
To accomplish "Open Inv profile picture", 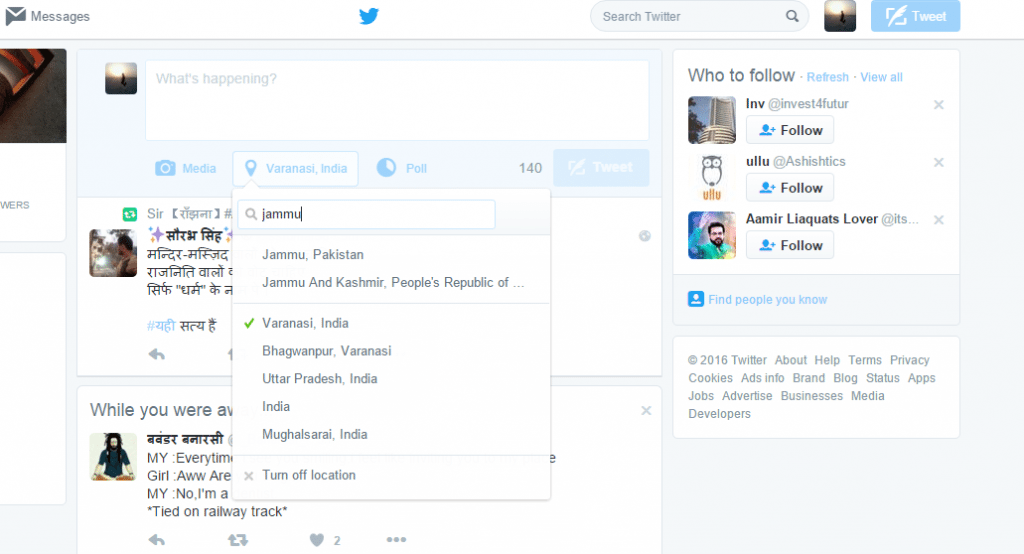I will tap(712, 120).
